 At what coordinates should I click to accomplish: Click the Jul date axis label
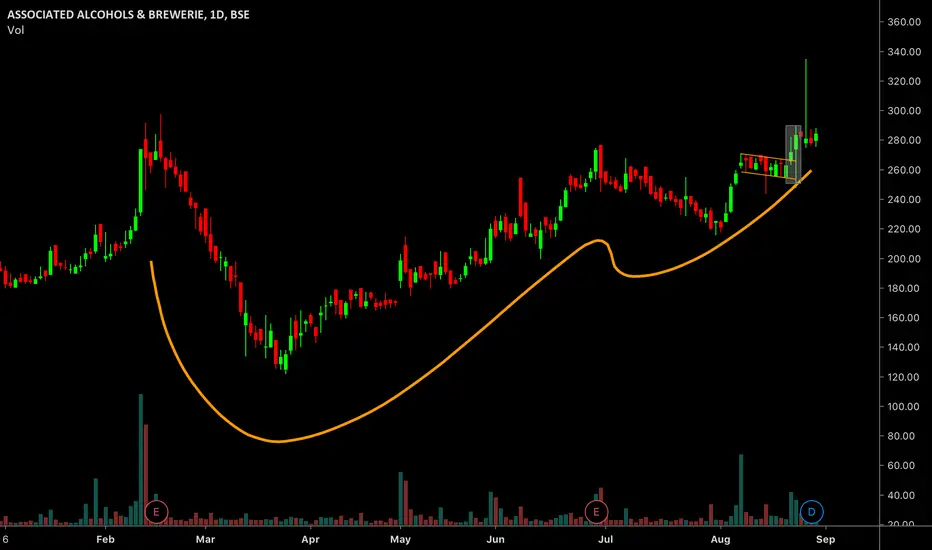[x=605, y=539]
